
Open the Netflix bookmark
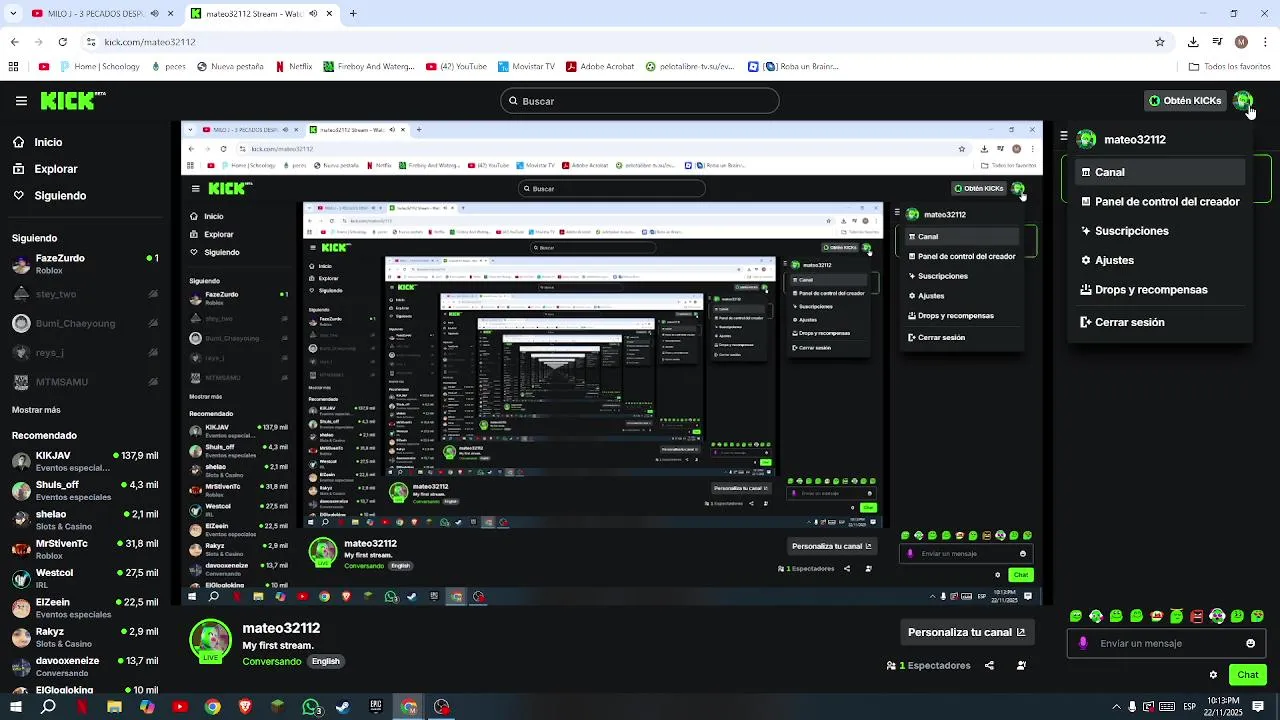(x=294, y=67)
